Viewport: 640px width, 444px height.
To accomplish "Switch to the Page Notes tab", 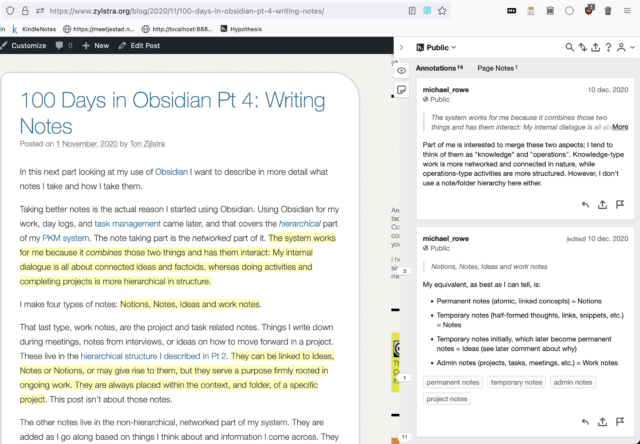I will coord(497,68).
